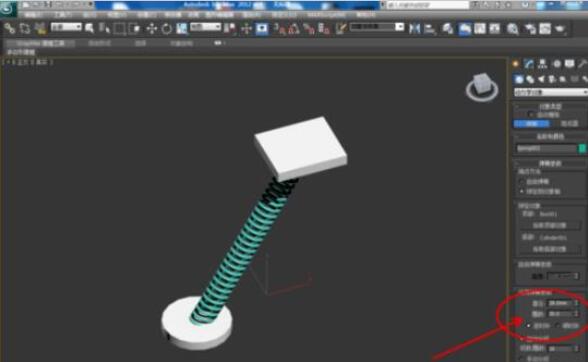This screenshot has height=362, width=588.
Task: Select the Cameras category icon
Action: point(552,79)
